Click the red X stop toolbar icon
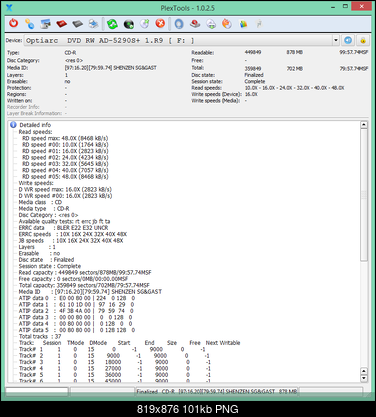 point(160,24)
